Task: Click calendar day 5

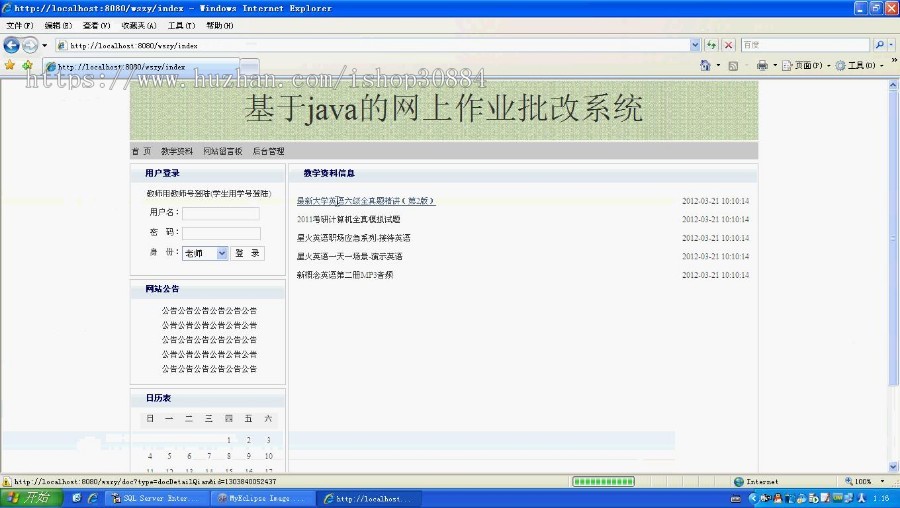Action: click(x=169, y=456)
